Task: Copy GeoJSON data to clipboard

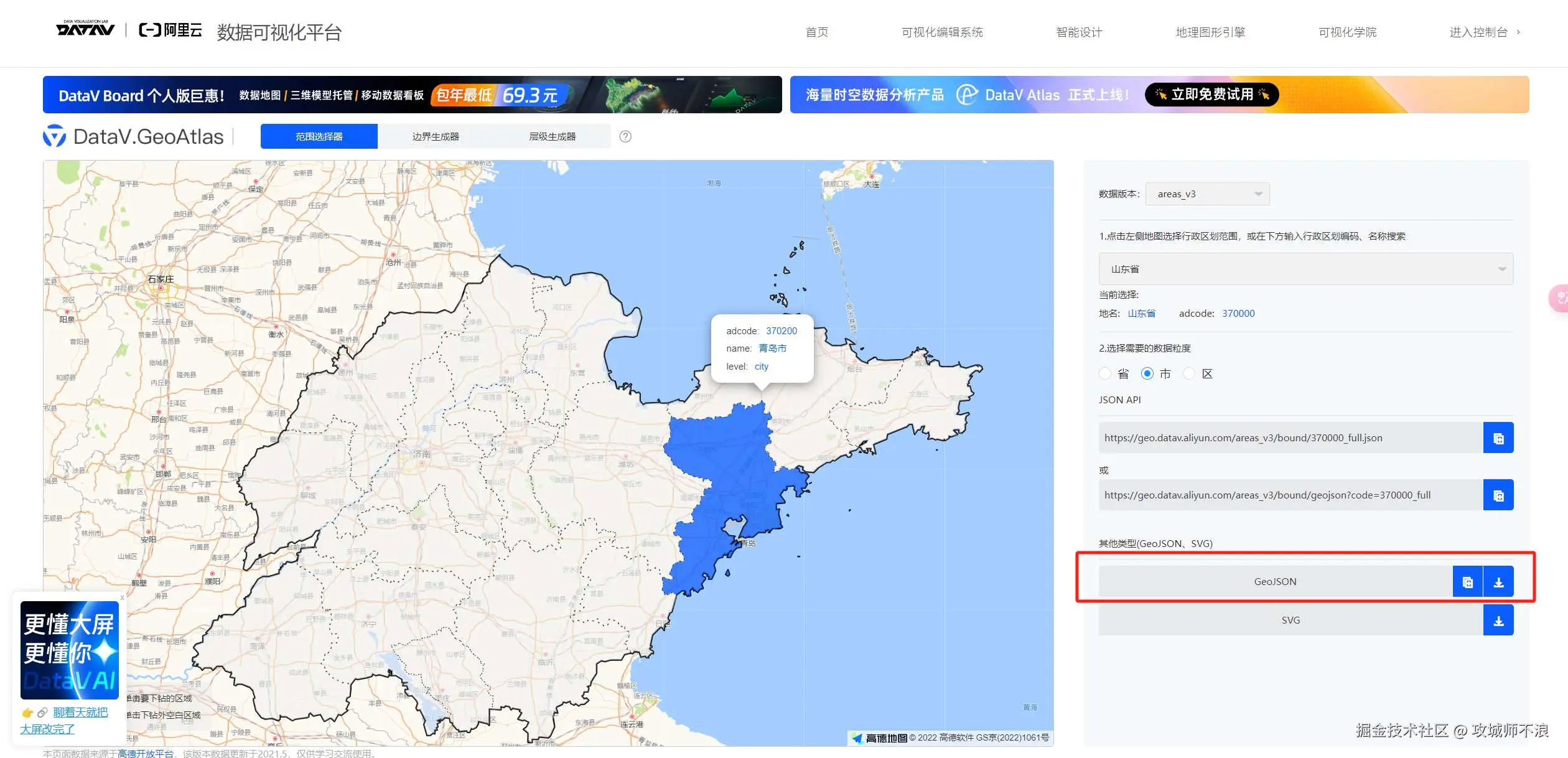Action: tap(1467, 582)
